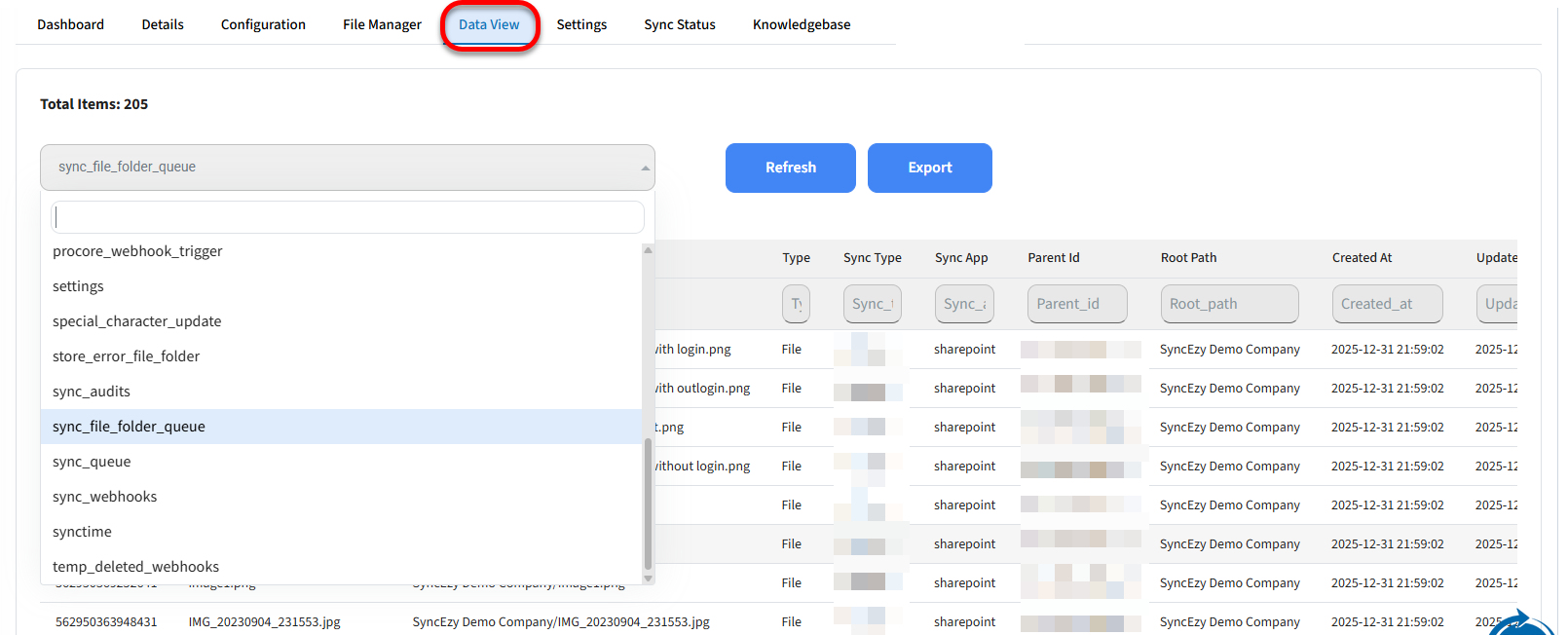Click the Root_path filter field

tap(1228, 304)
